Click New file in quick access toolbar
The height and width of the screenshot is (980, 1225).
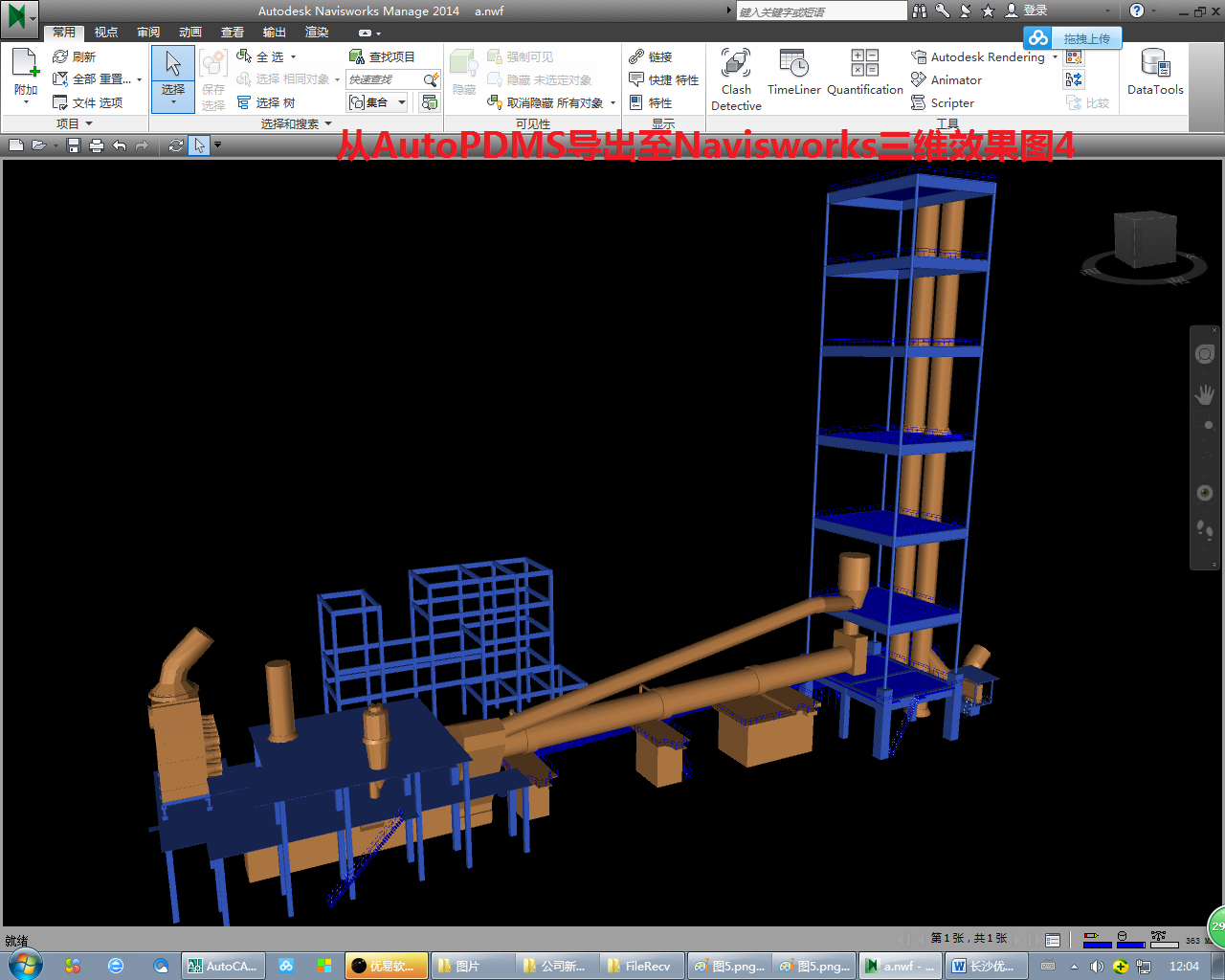point(16,145)
